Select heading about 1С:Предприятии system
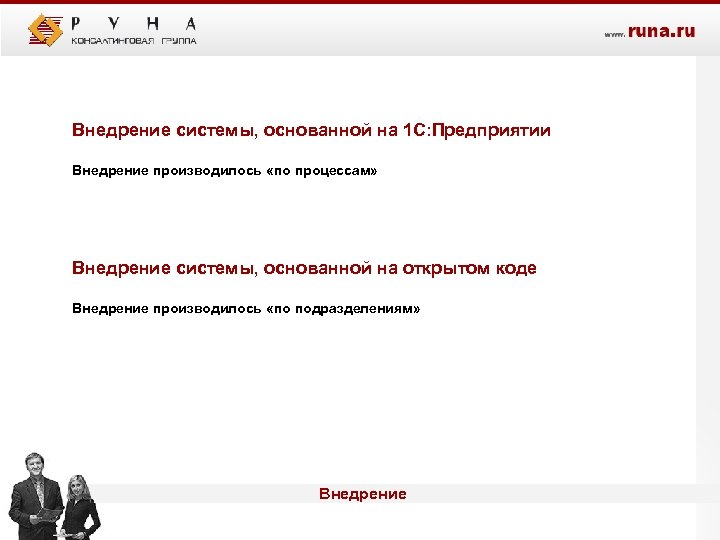This screenshot has width=720, height=540. [x=311, y=130]
